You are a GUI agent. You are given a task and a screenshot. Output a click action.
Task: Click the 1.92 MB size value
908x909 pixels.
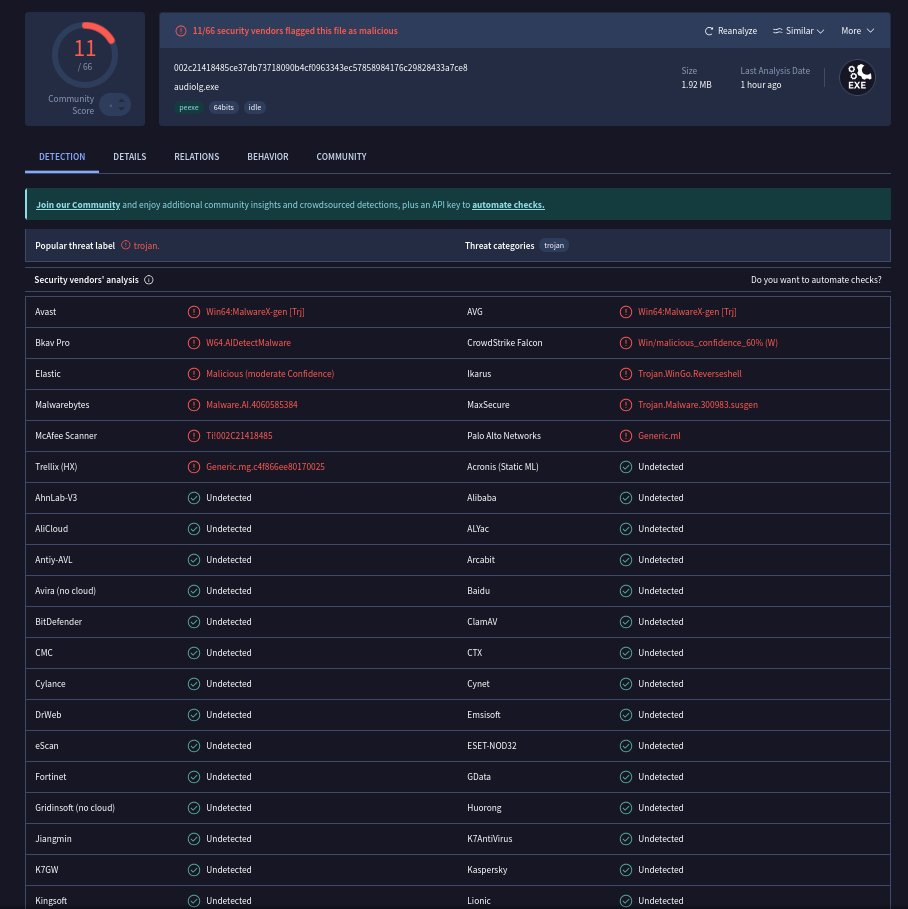(696, 85)
